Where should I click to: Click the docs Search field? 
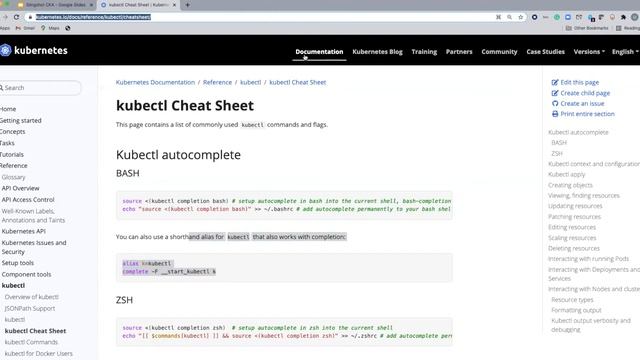coord(40,88)
